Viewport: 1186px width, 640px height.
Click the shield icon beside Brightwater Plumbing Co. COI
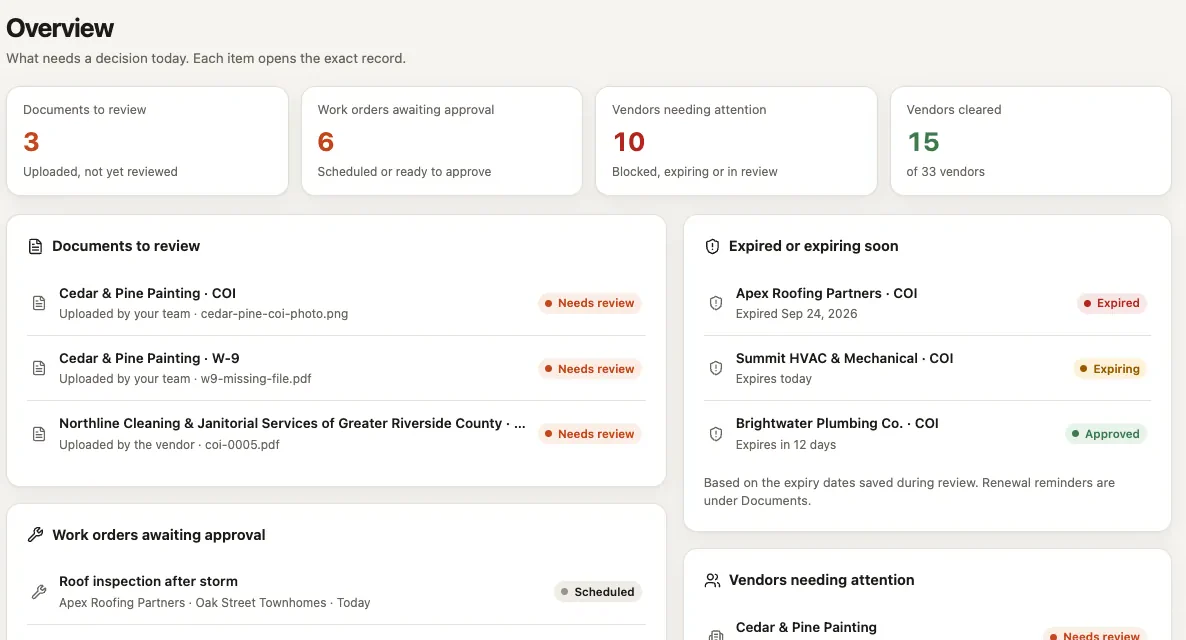pyautogui.click(x=716, y=434)
